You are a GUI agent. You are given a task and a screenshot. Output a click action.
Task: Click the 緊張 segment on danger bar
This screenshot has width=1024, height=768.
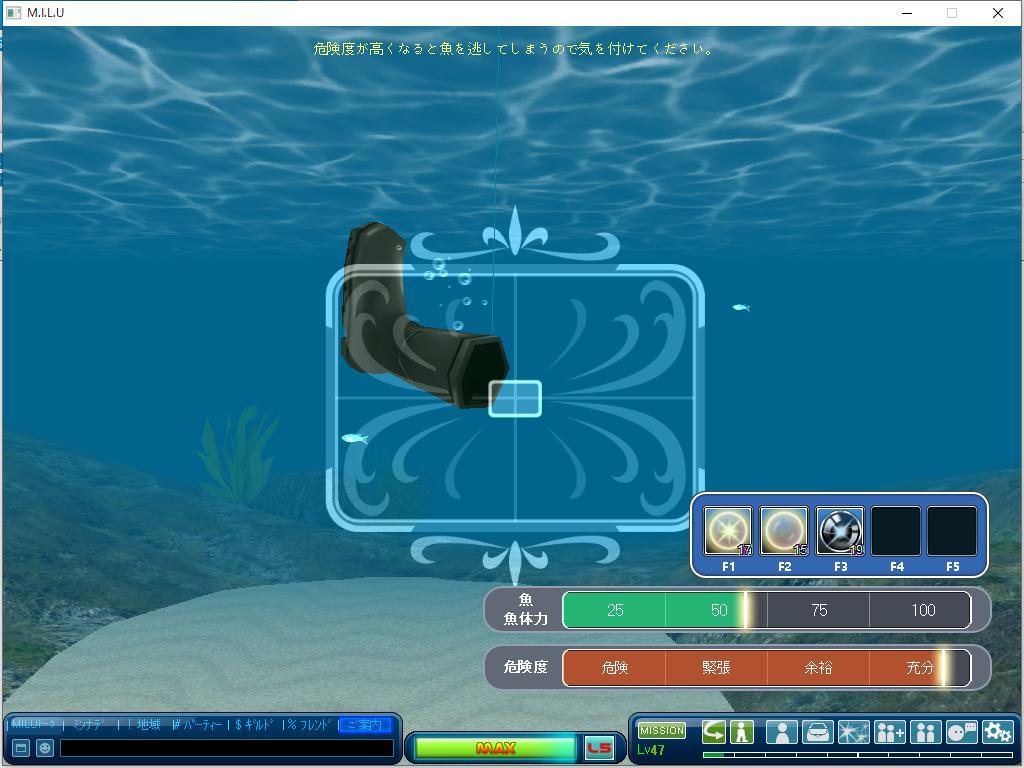tap(716, 667)
